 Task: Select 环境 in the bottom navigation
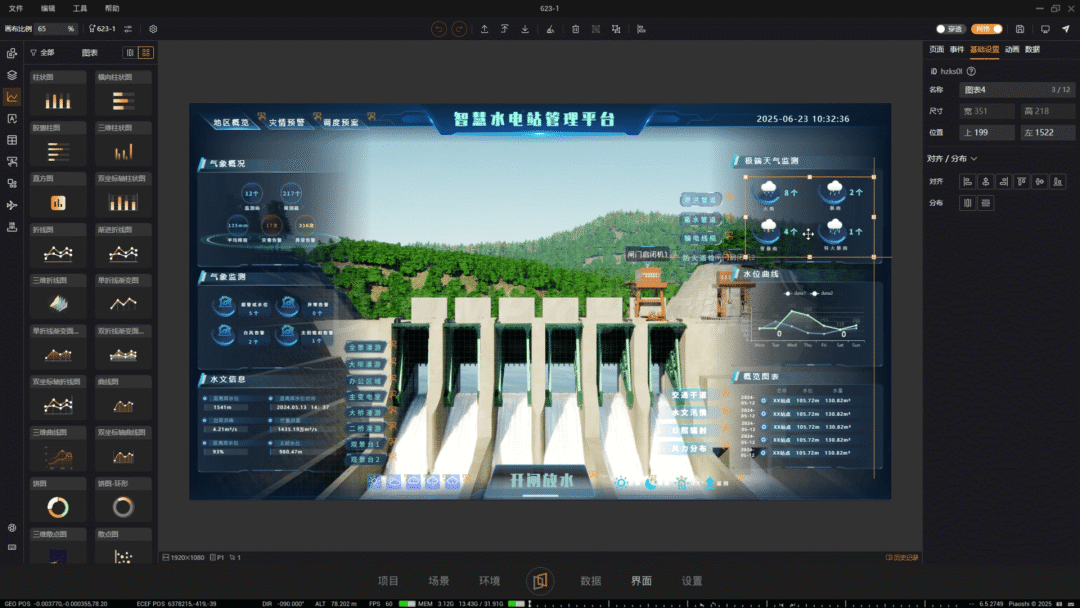pyautogui.click(x=489, y=581)
